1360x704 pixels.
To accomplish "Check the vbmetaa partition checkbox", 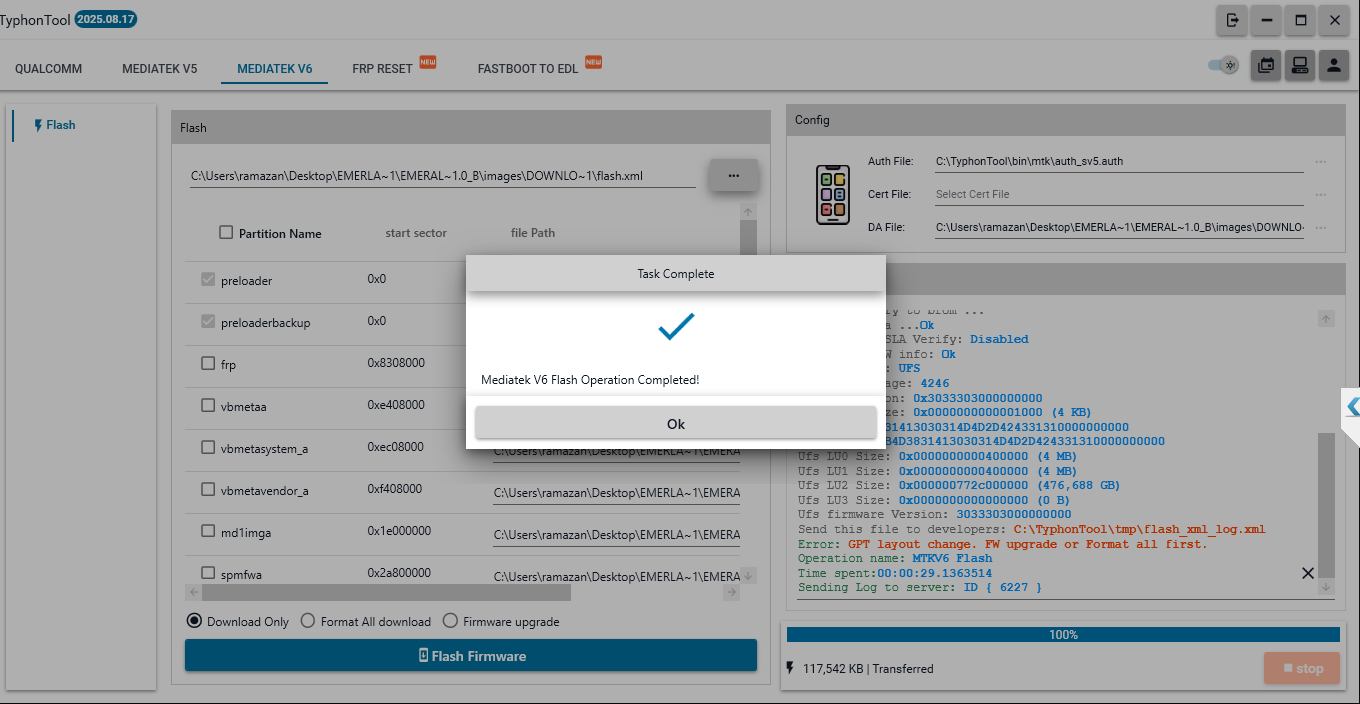I will pos(208,405).
